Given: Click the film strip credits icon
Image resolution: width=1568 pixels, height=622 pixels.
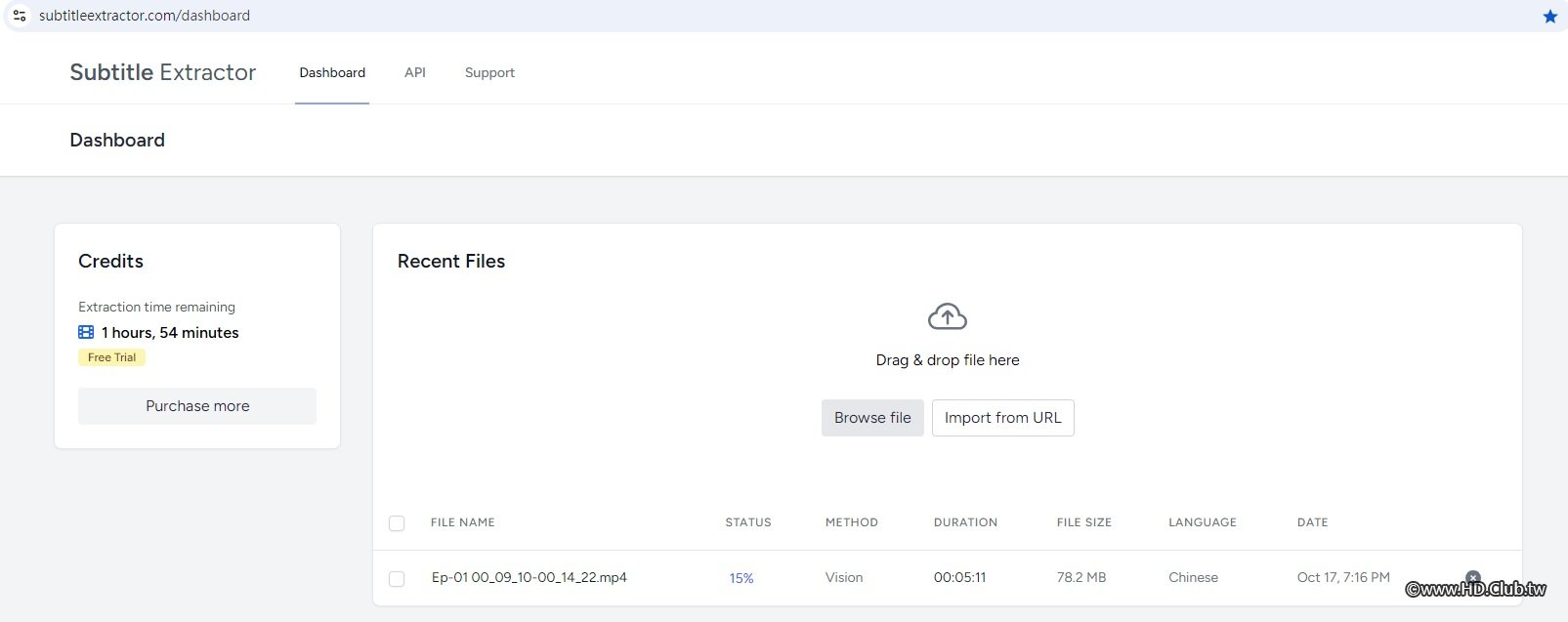Looking at the screenshot, I should coord(86,332).
